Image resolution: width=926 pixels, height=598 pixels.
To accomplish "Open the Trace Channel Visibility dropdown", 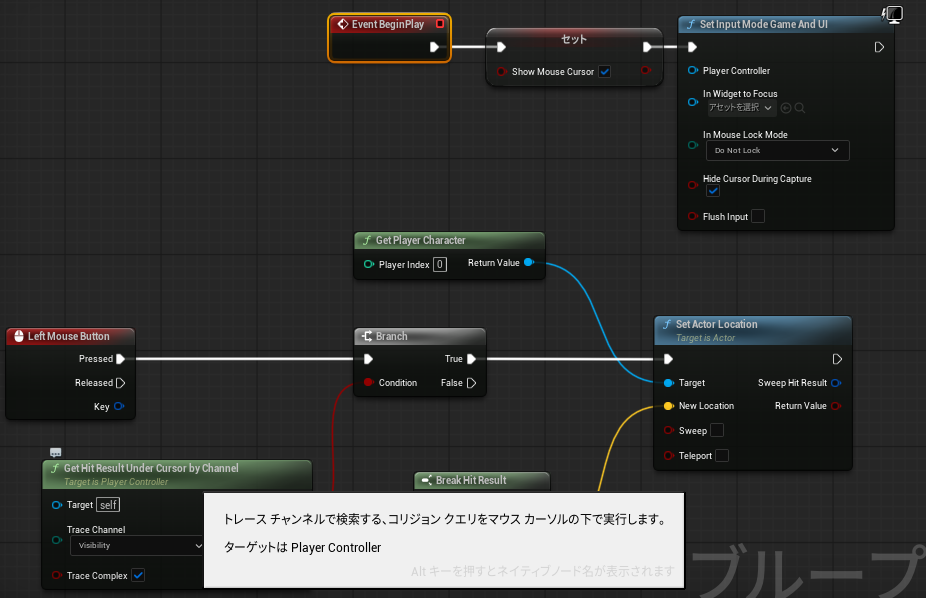I will [x=135, y=546].
